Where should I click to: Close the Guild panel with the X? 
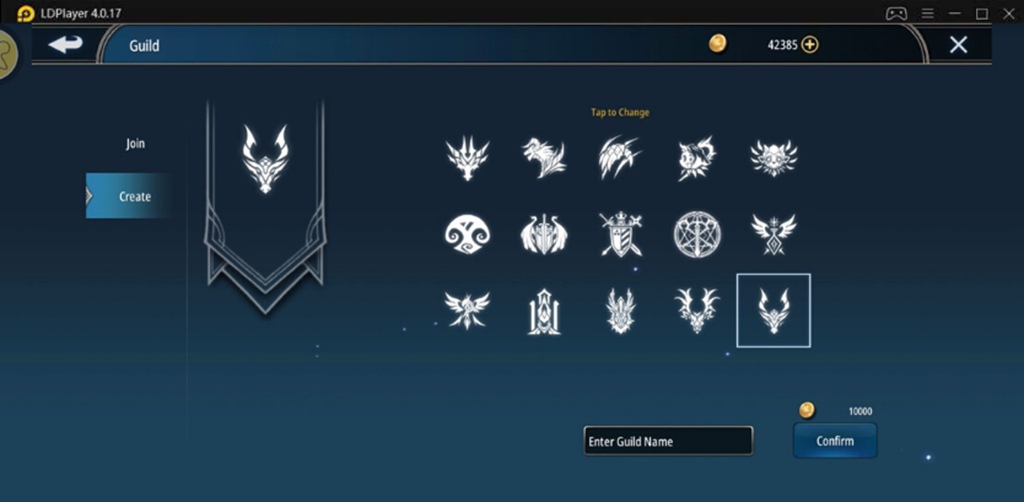coord(958,44)
